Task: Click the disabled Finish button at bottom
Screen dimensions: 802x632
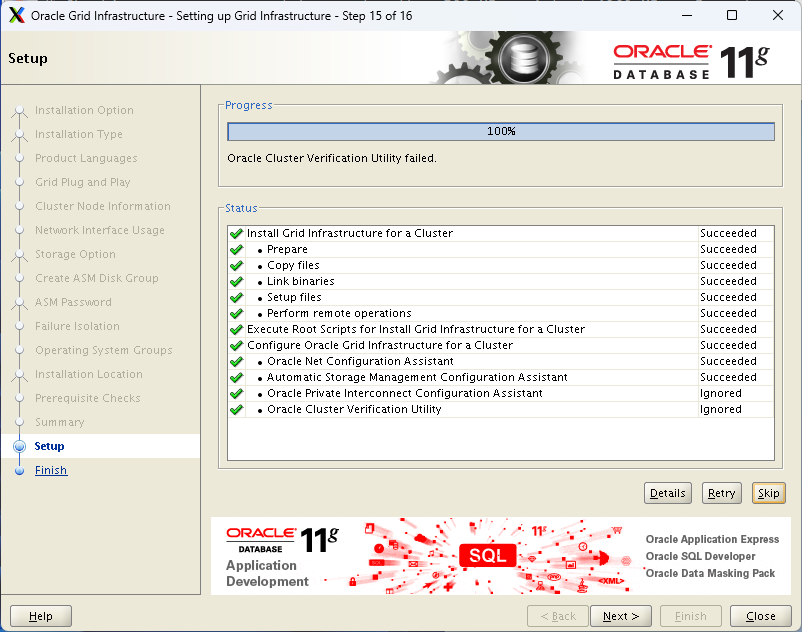Action: (x=690, y=616)
